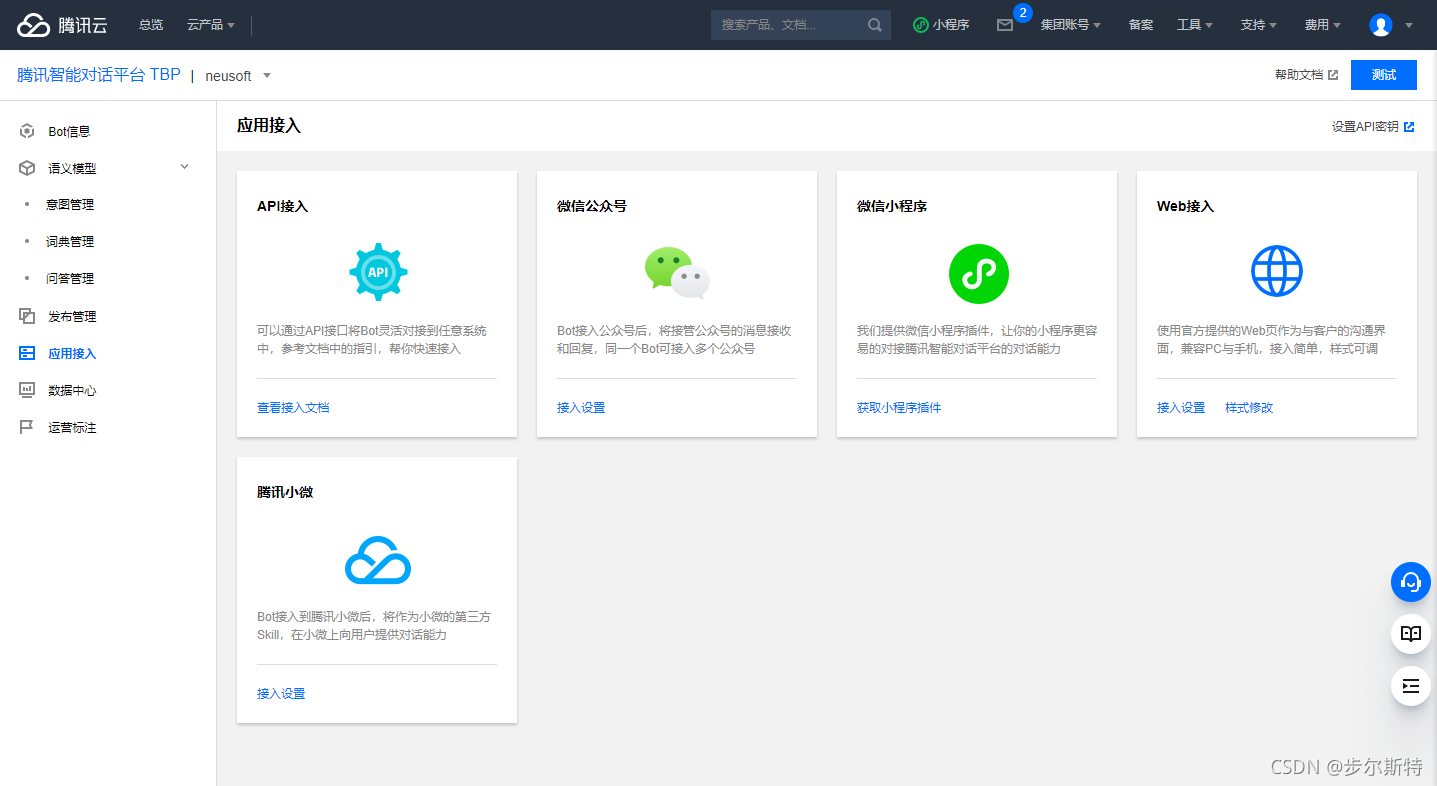Click the user avatar icon

[1381, 25]
